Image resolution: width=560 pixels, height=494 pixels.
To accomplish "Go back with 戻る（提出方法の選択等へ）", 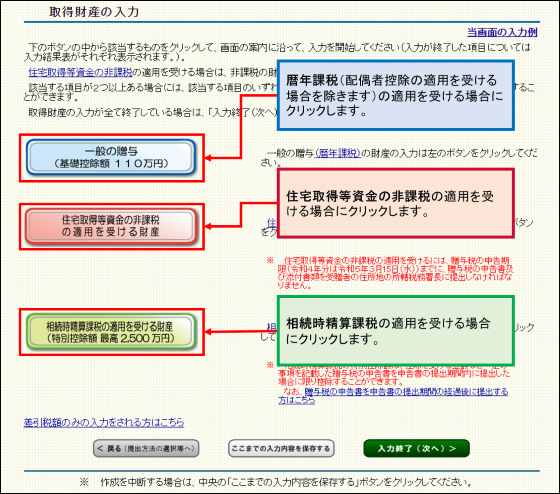I will pyautogui.click(x=146, y=448).
